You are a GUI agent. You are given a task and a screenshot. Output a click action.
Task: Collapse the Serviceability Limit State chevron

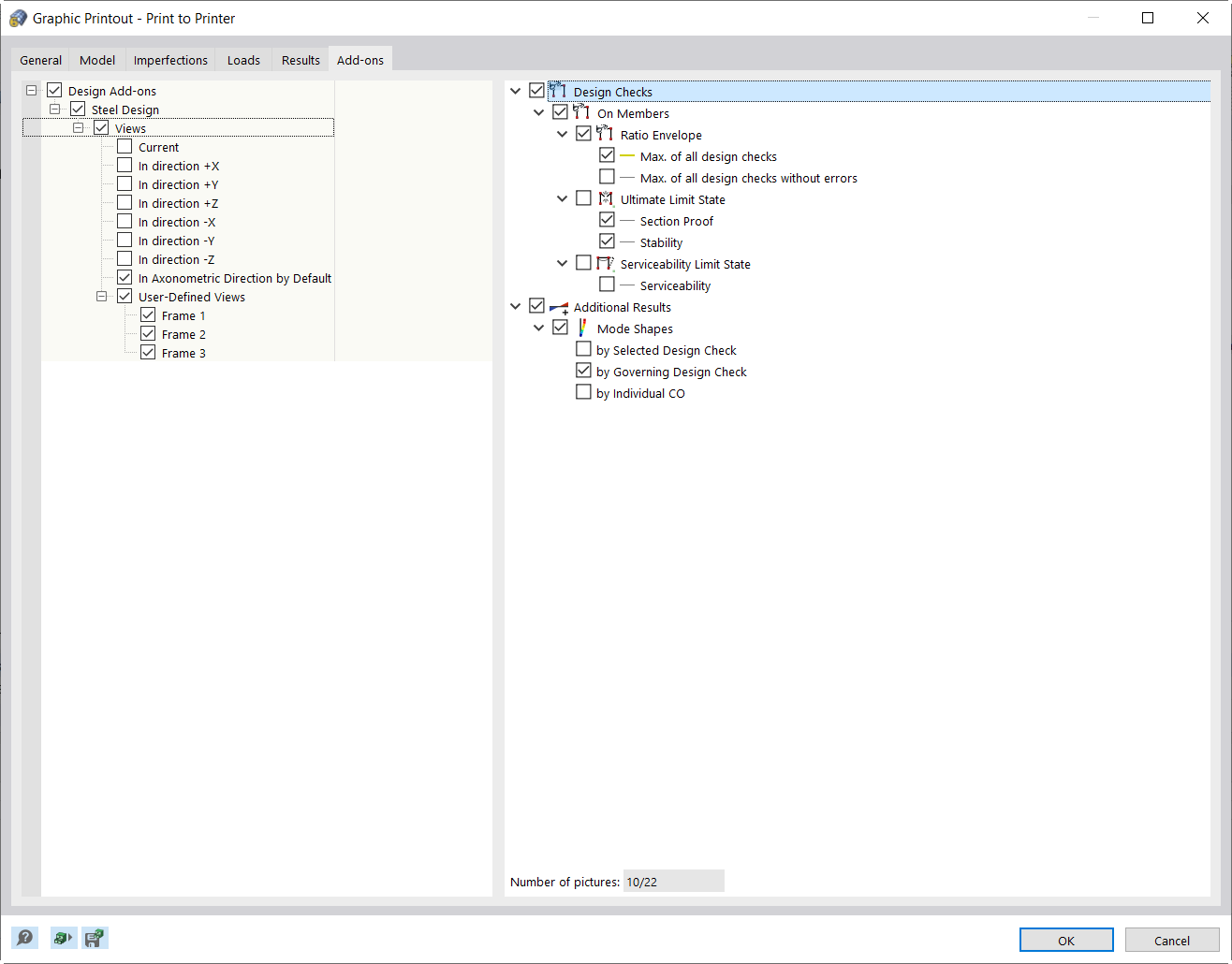562,263
